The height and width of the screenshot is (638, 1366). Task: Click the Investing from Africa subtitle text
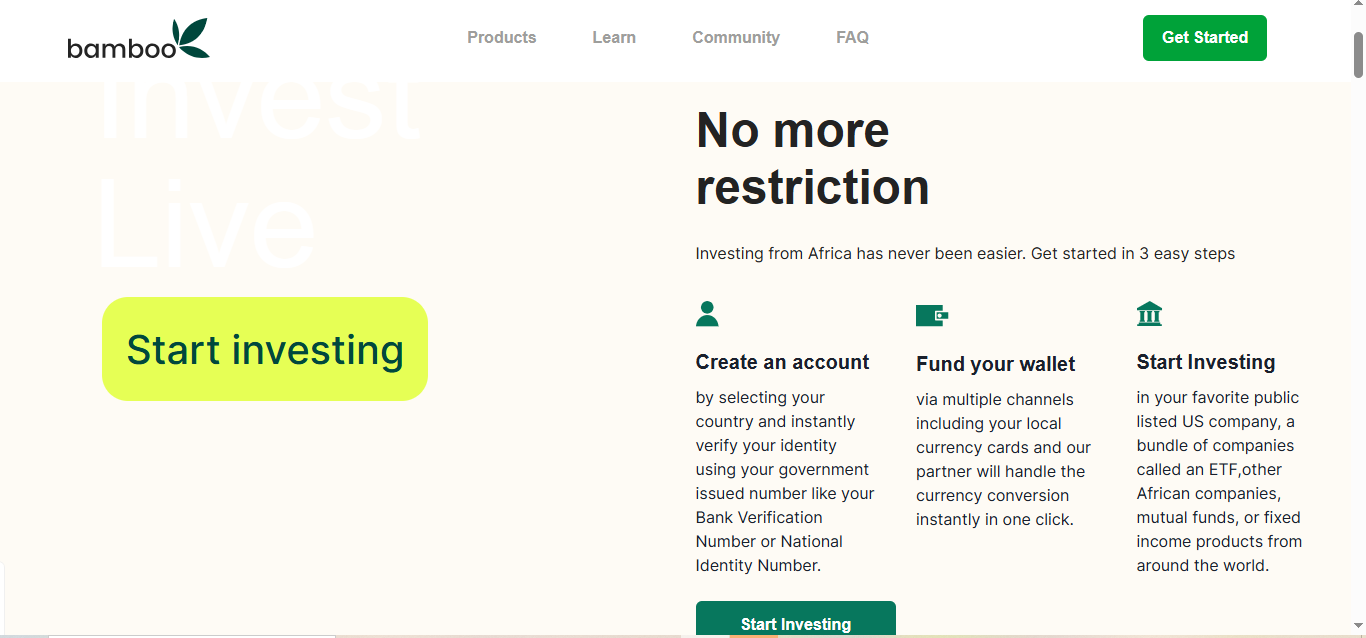[965, 254]
